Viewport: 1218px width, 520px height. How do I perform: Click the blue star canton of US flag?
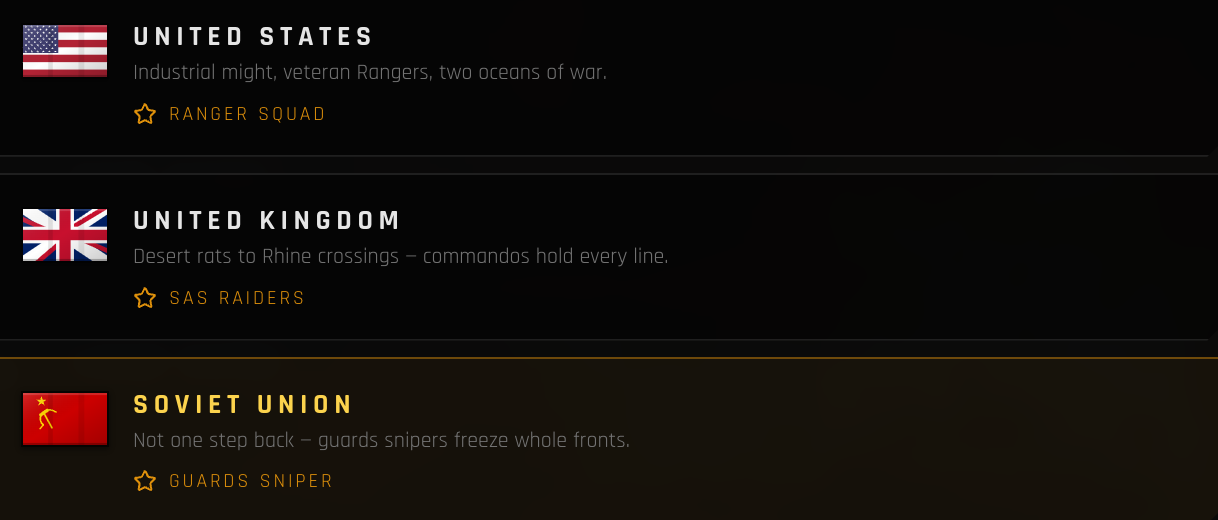[x=41, y=39]
